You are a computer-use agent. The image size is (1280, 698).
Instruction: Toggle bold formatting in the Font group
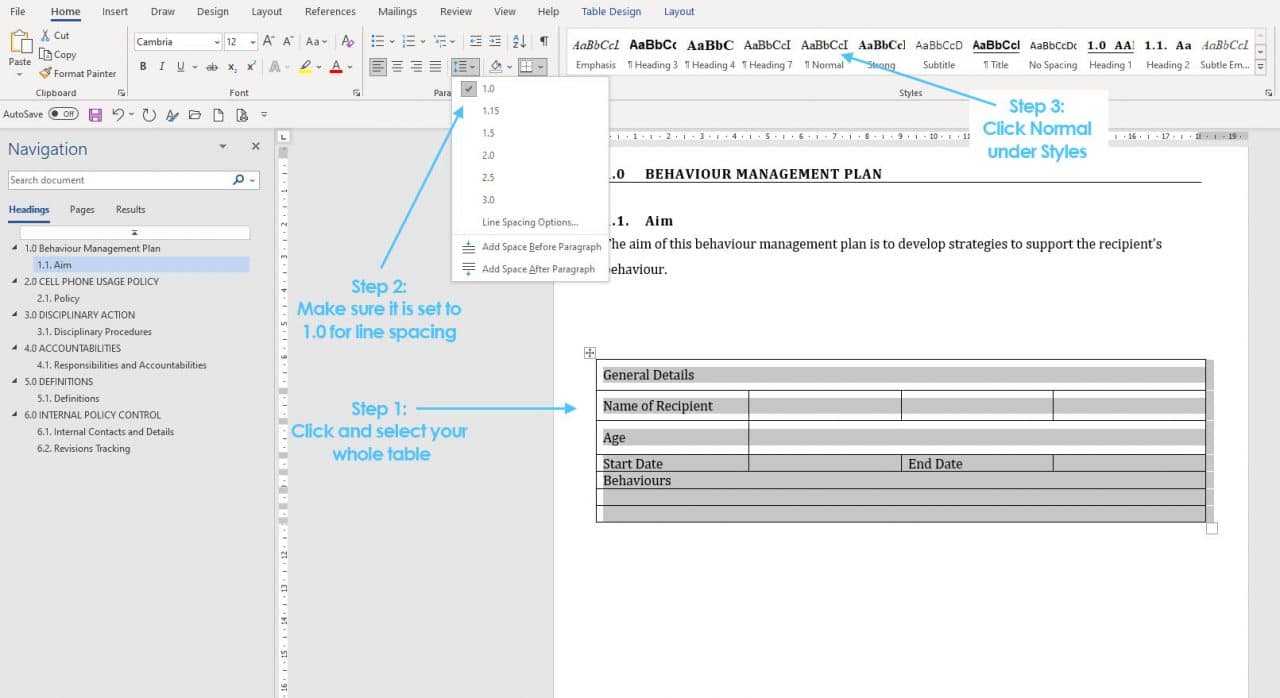(x=142, y=67)
